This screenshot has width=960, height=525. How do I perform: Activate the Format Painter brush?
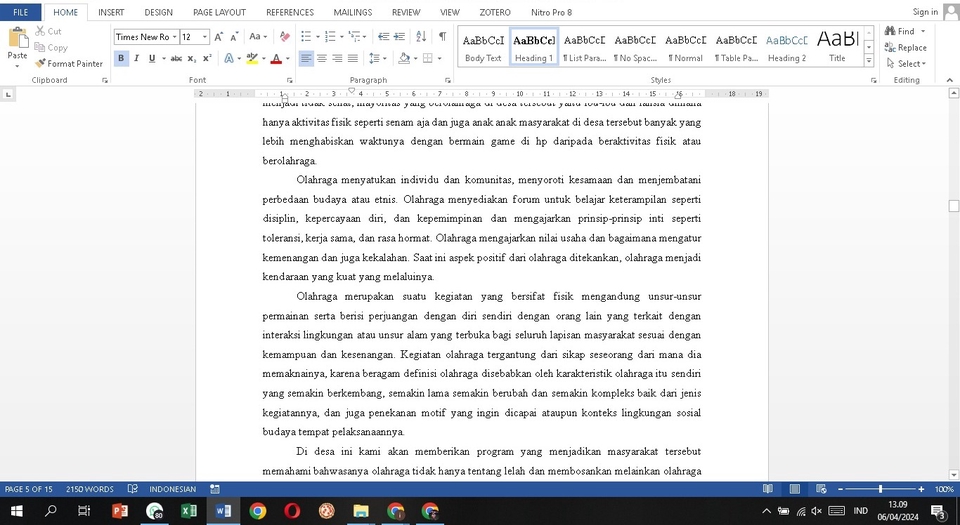coord(69,64)
